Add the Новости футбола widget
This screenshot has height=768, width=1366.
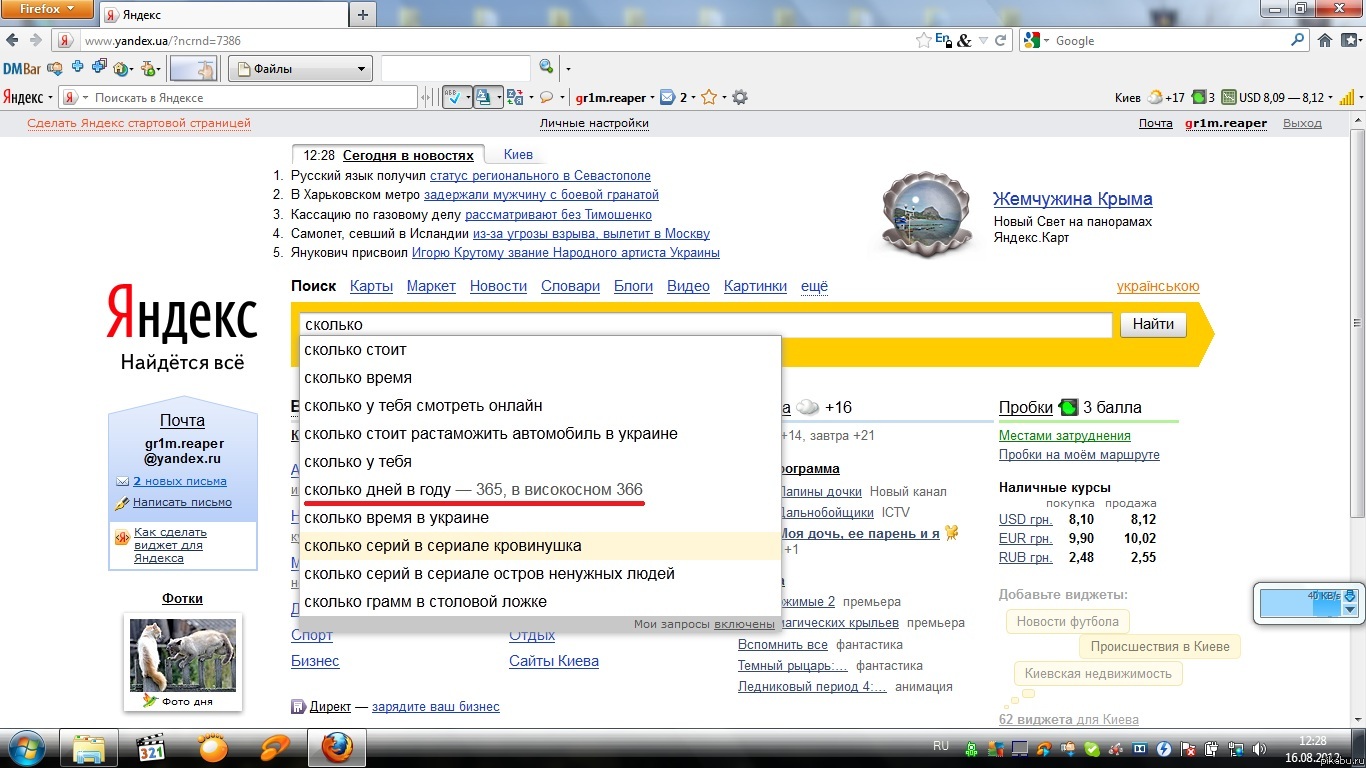[1067, 621]
